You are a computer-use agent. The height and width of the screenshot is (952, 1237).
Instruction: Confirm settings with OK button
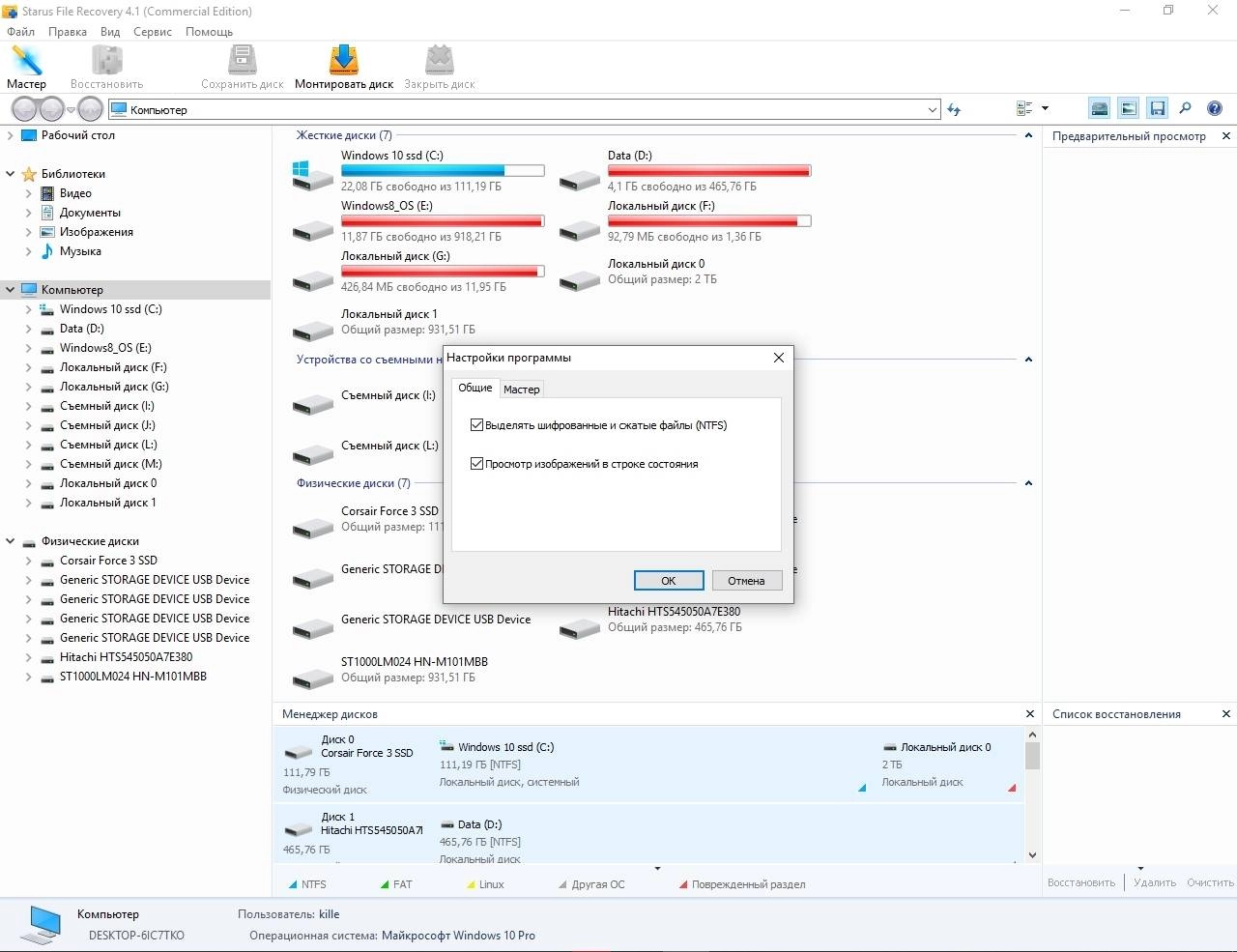tap(668, 581)
